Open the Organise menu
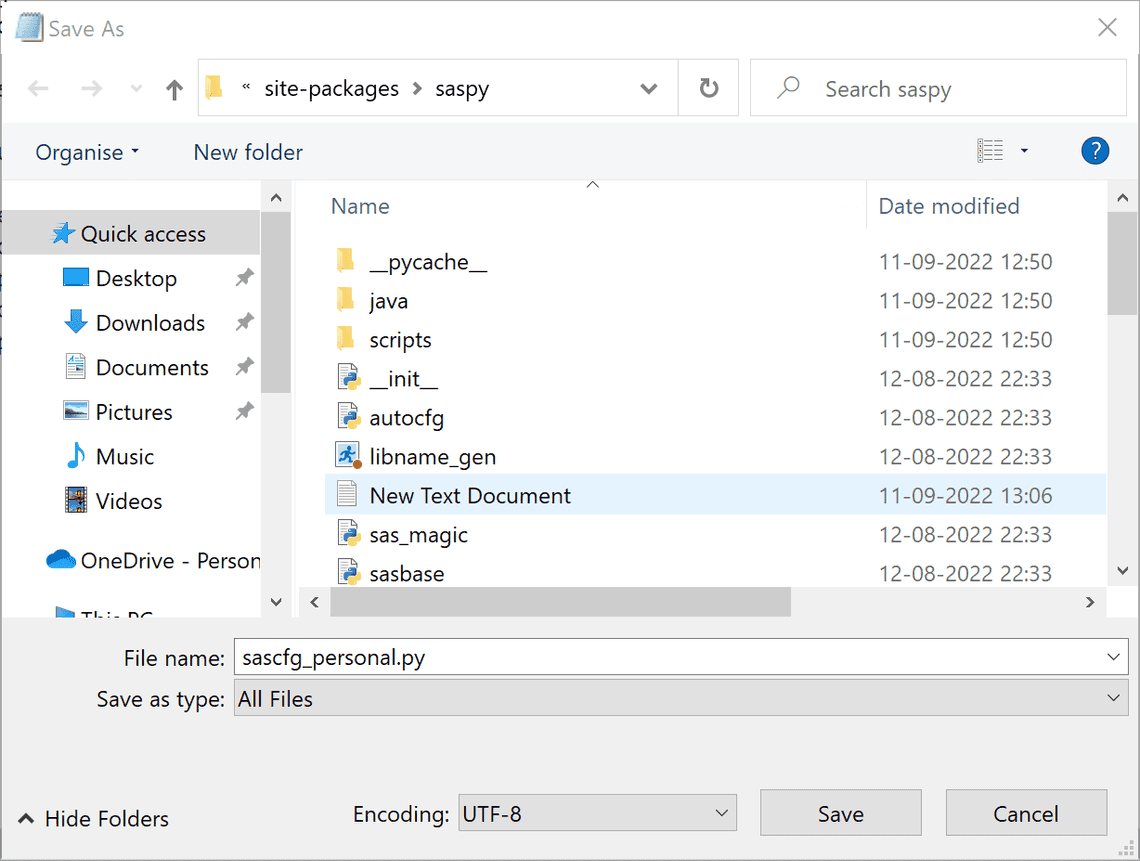Screen dimensions: 1140x861 click(87, 152)
